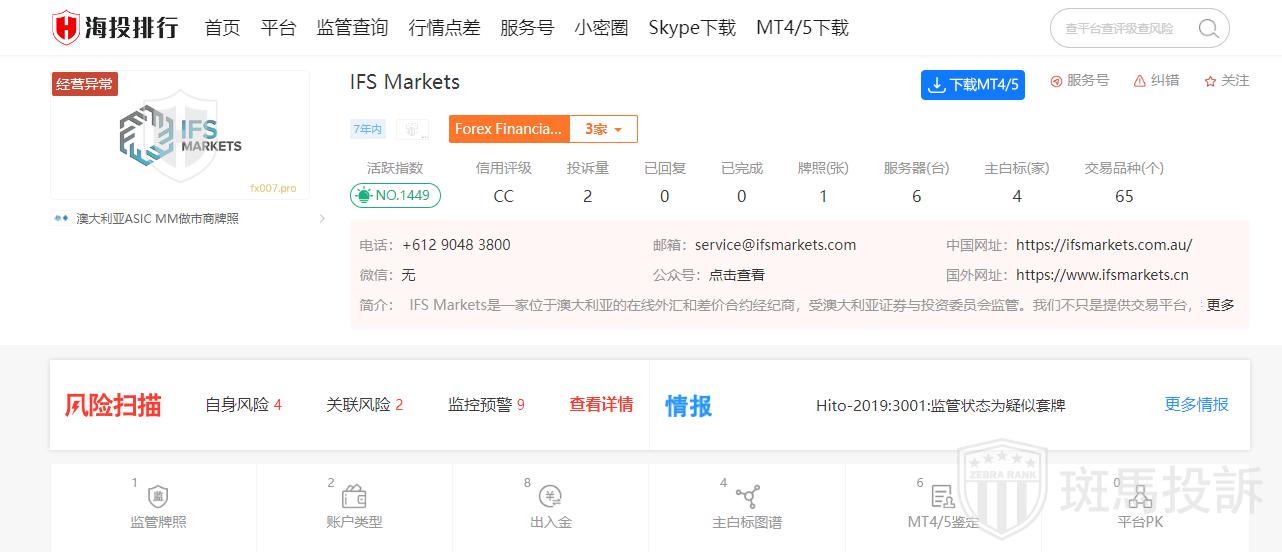Open the 监管牌照 license icon
Screen dimensions: 1282x552
158,497
